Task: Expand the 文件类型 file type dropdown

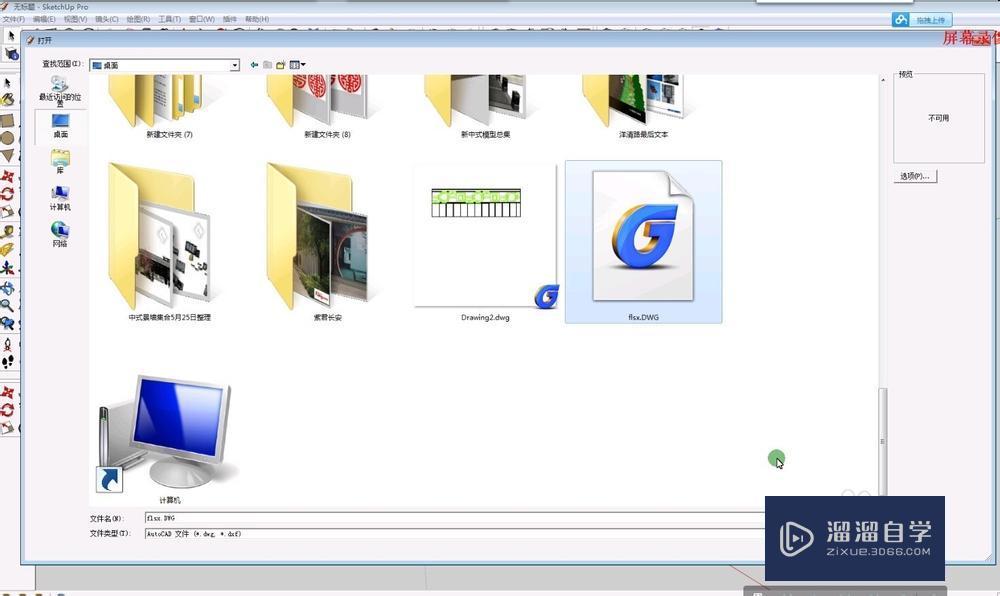Action: click(x=454, y=534)
